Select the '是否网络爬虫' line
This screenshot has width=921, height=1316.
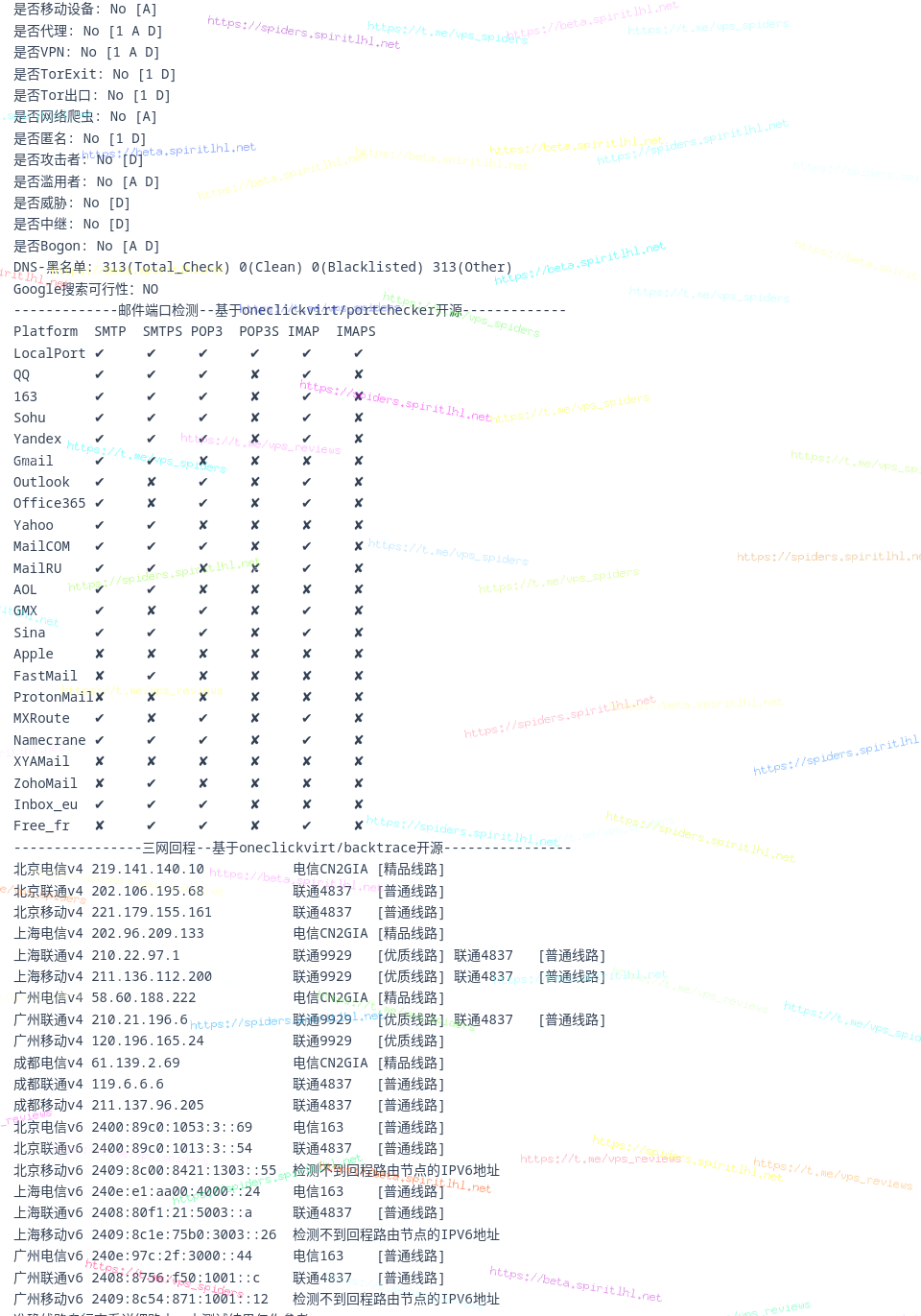pyautogui.click(x=85, y=117)
